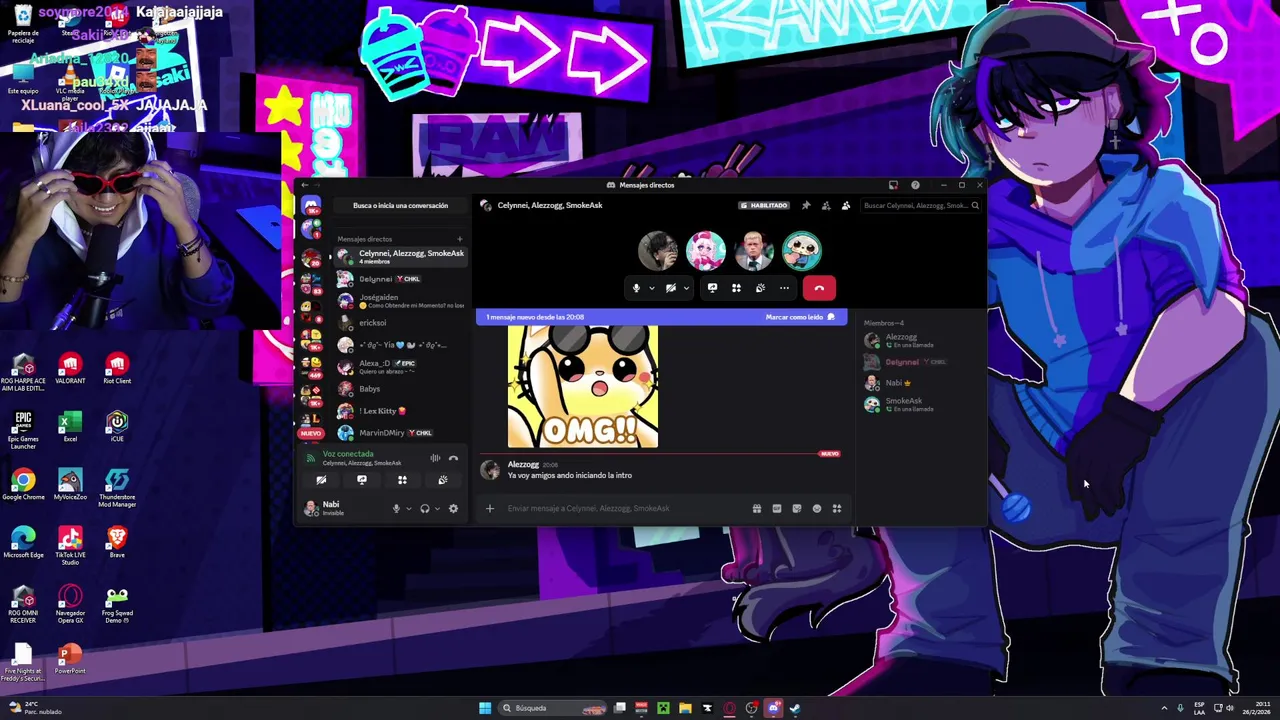
Task: Expand input device arrow in user panel
Action: pos(408,508)
